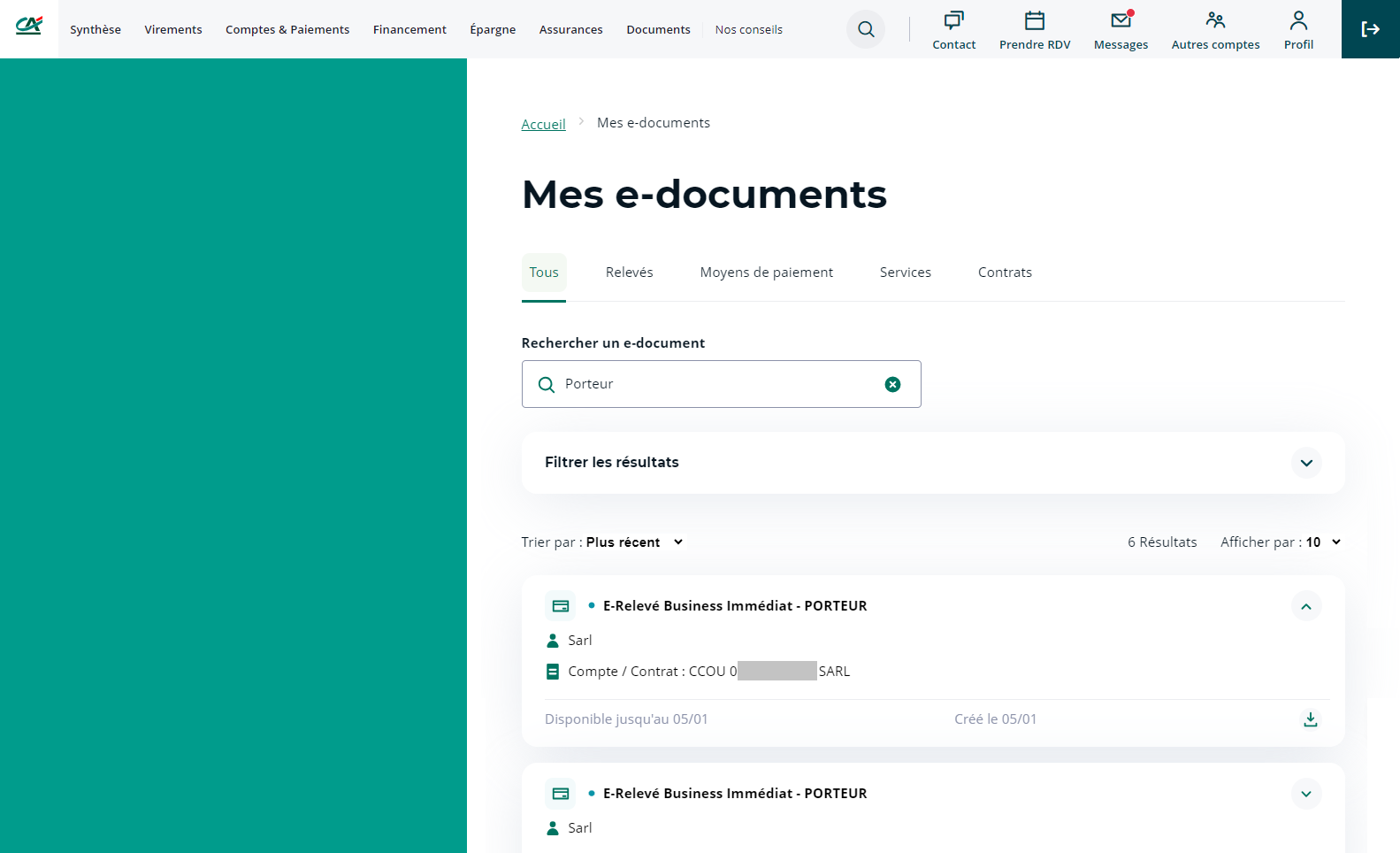The width and height of the screenshot is (1400, 853).
Task: Open Autres comptes icon
Action: pos(1215,21)
